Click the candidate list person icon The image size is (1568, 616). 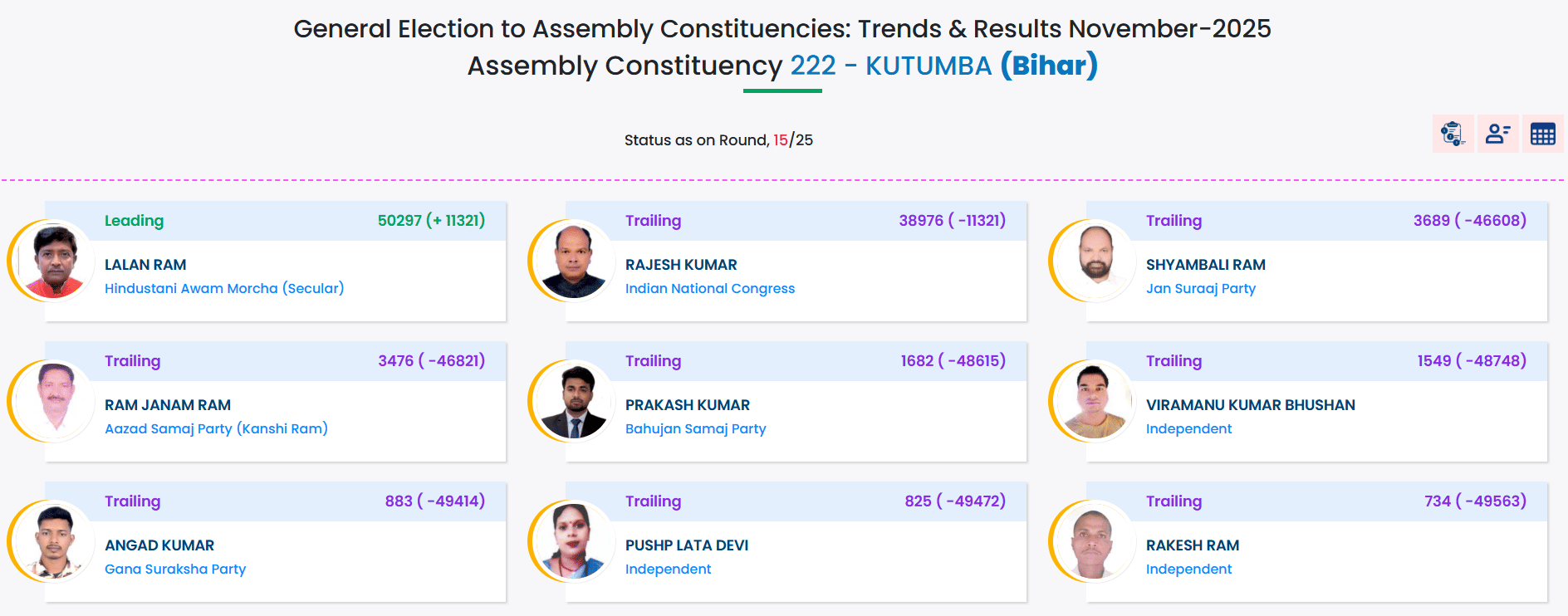tap(1497, 134)
